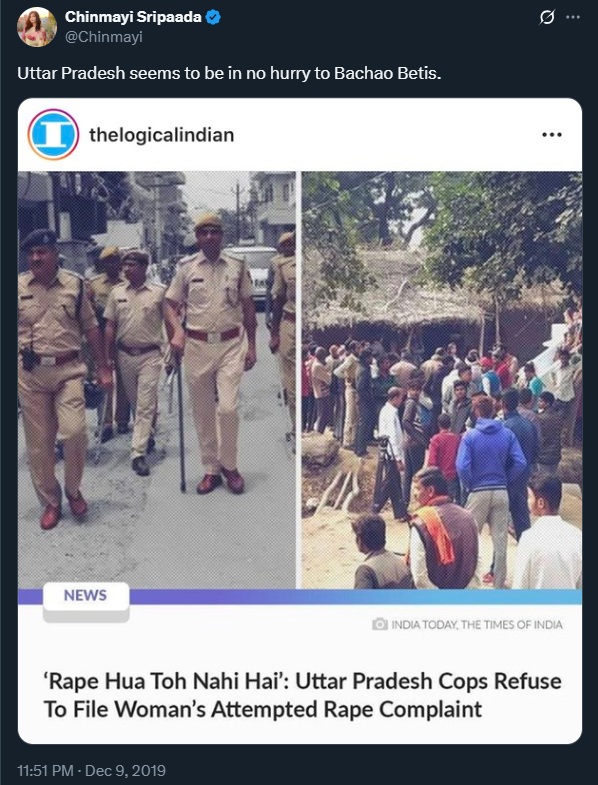
Task: Click the Chinmayi Sripaada display name
Action: [133, 17]
